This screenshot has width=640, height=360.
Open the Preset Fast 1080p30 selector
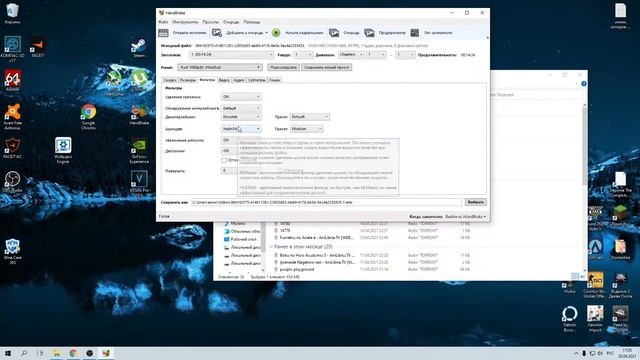pos(220,67)
